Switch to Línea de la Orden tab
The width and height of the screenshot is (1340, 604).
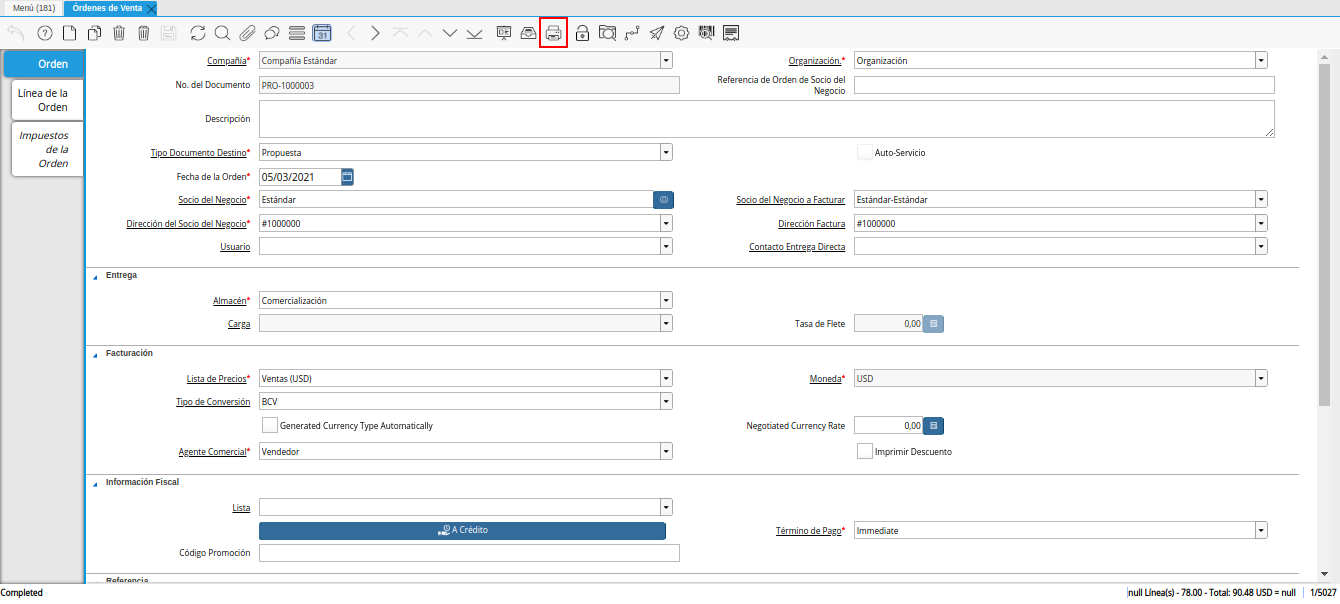(43, 100)
